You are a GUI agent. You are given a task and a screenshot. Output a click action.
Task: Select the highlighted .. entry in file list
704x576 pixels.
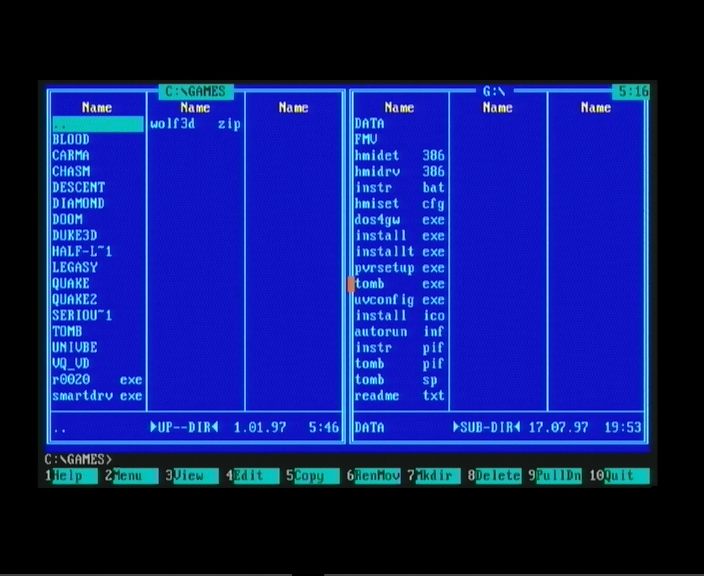97,124
